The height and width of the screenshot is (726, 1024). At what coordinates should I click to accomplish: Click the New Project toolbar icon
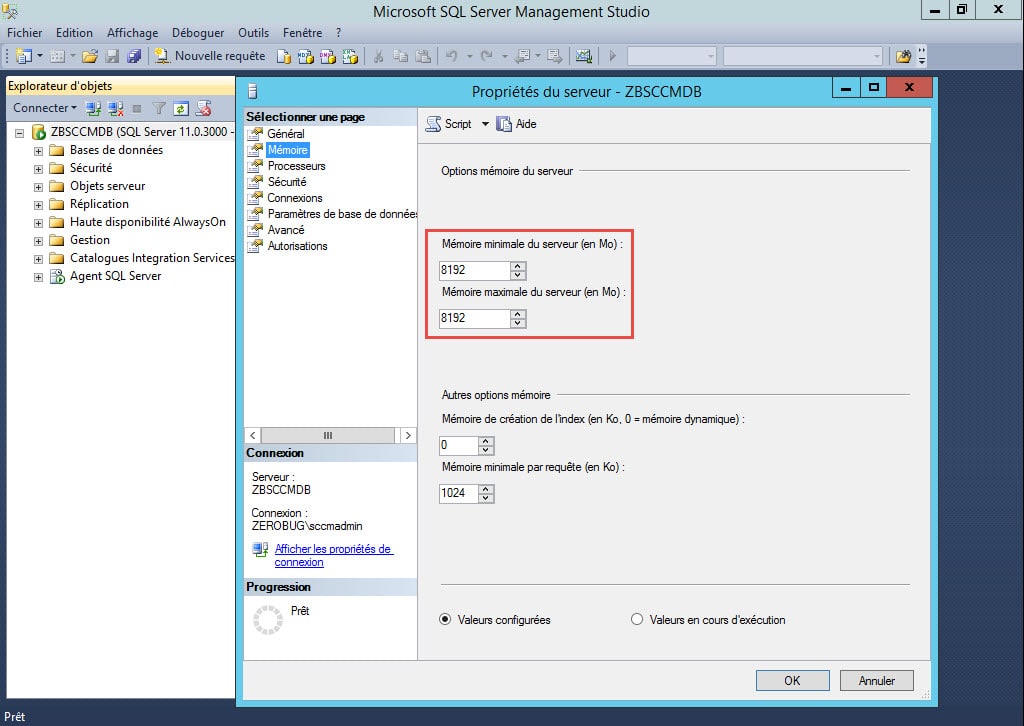[24, 56]
